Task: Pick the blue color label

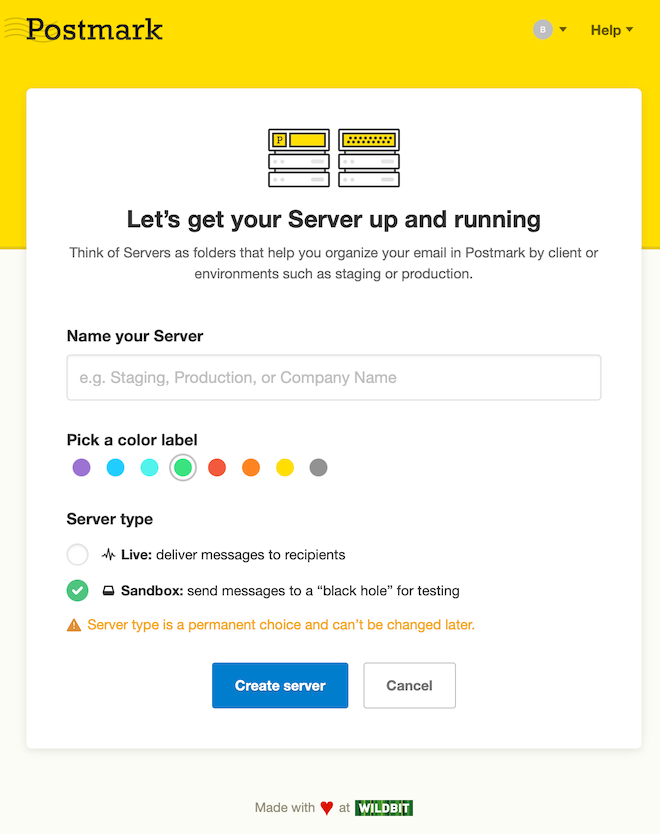Action: (116, 467)
